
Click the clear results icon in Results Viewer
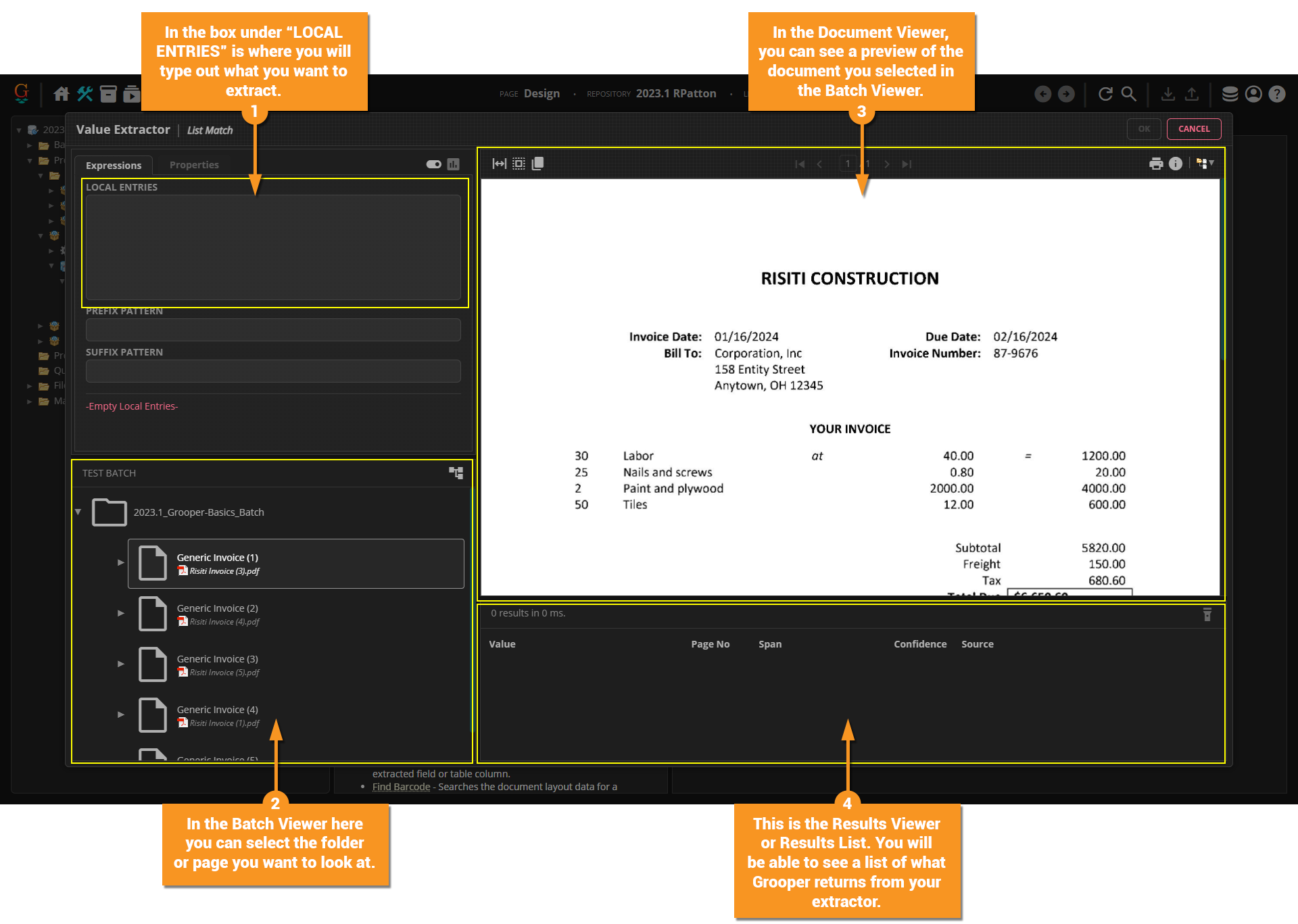pyautogui.click(x=1207, y=614)
